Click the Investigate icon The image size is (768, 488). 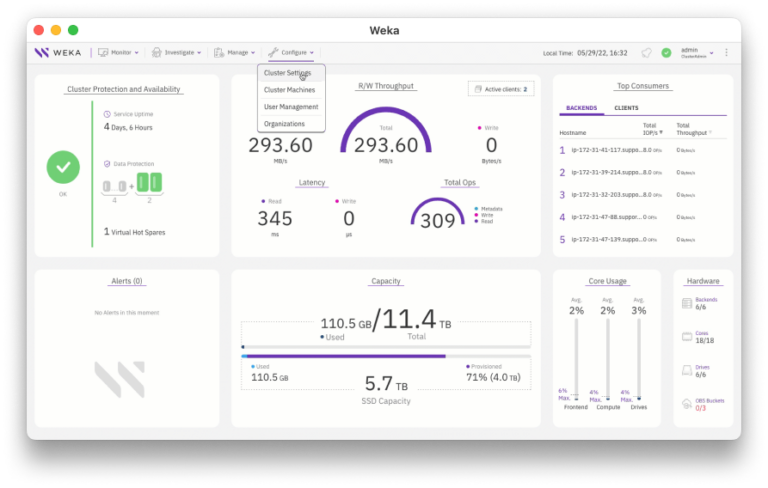(x=156, y=52)
